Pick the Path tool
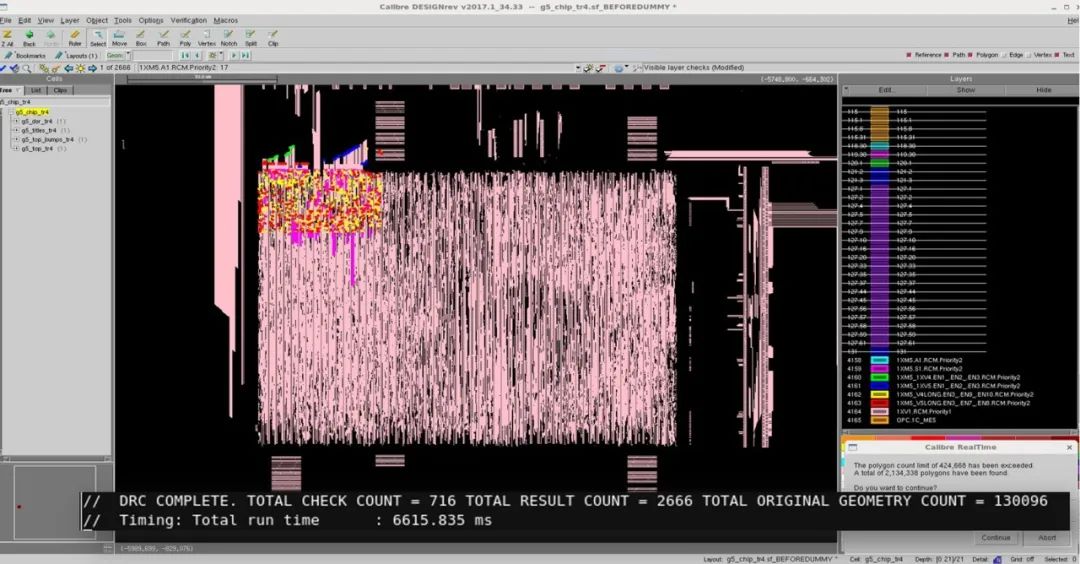This screenshot has height=564, width=1080. coord(163,37)
